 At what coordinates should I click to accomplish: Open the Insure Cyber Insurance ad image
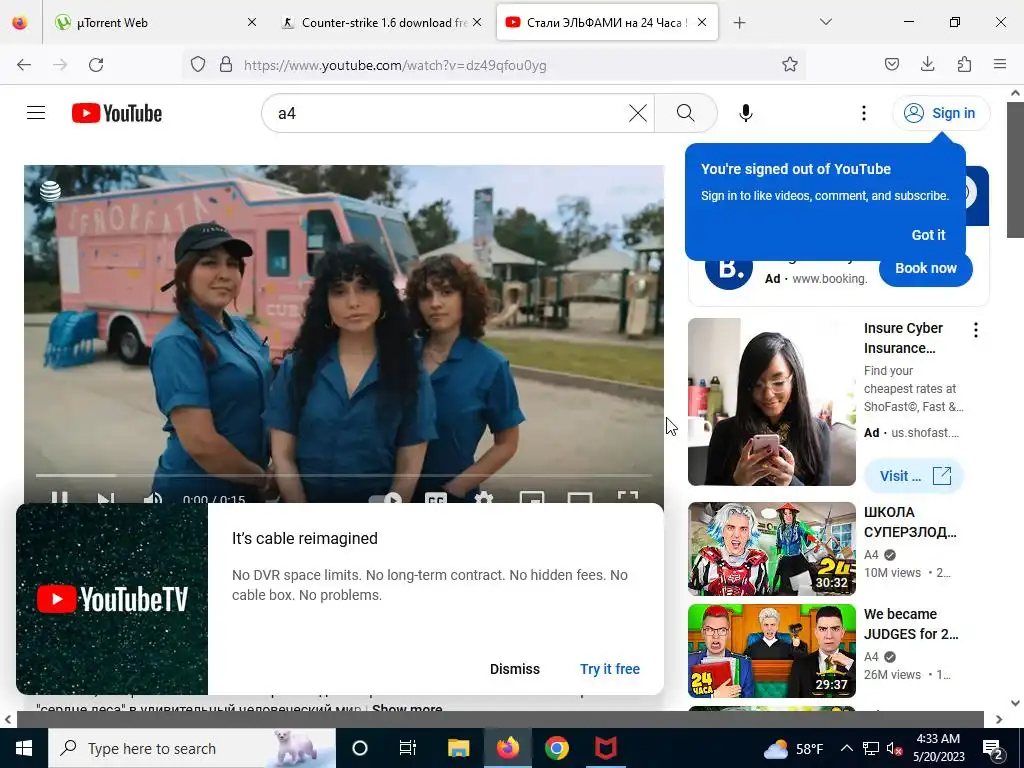pyautogui.click(x=771, y=402)
